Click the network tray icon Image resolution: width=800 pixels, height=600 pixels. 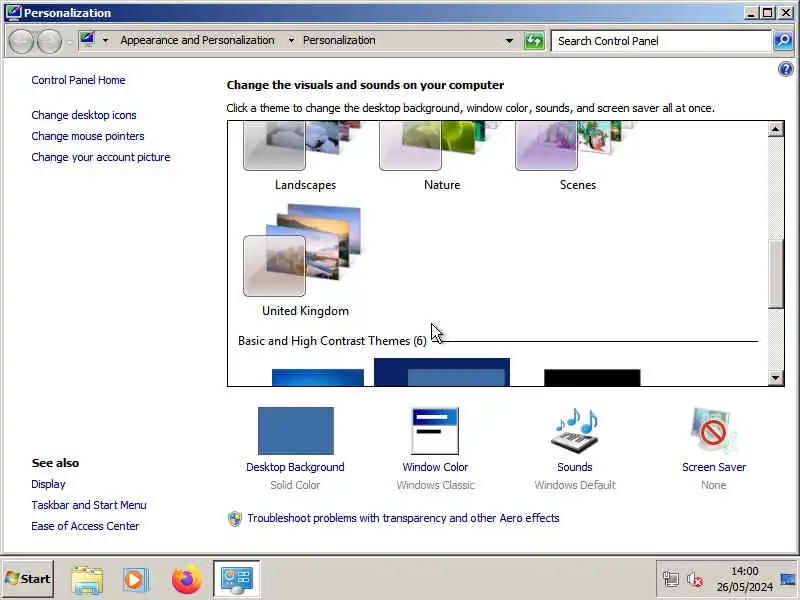point(670,579)
